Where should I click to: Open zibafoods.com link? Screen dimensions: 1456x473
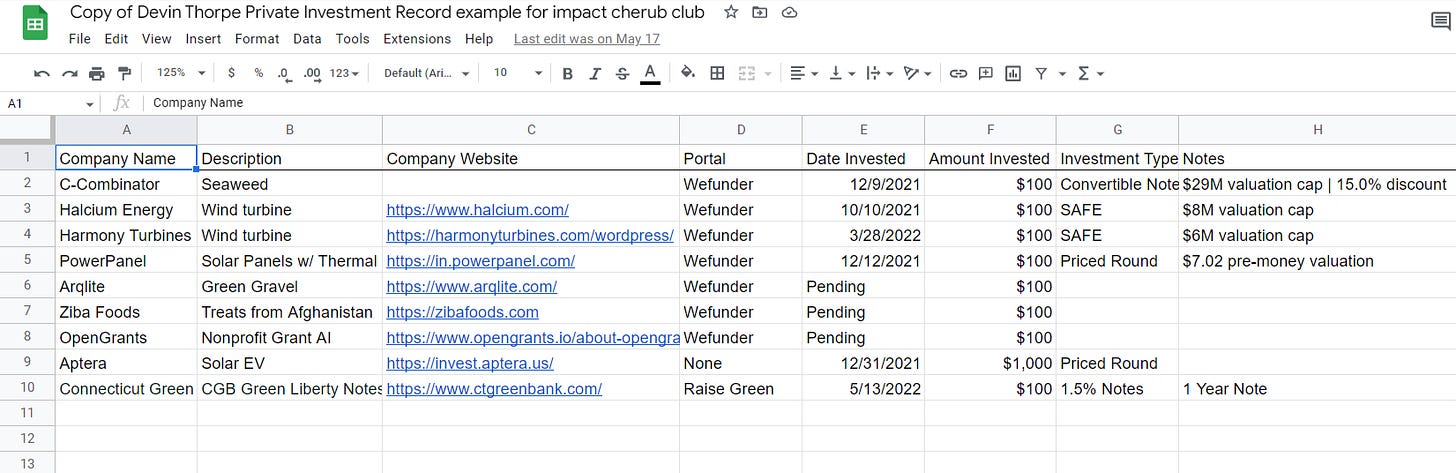462,312
